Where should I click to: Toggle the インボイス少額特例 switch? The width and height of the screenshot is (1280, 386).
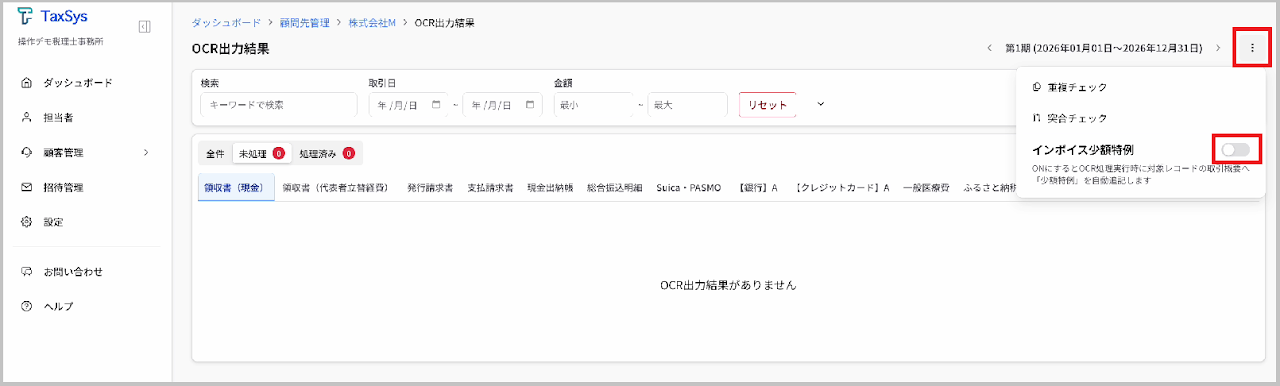point(1236,149)
